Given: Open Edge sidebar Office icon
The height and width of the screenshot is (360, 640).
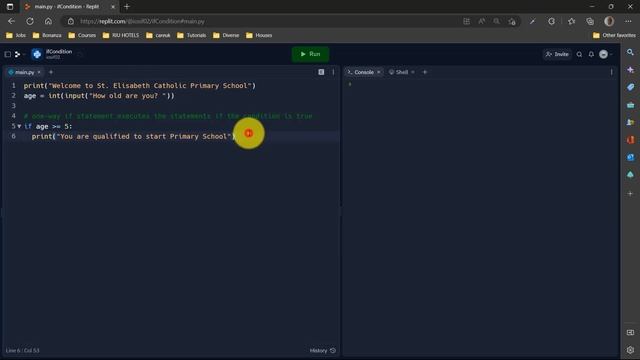Looking at the screenshot, I should pos(630,140).
